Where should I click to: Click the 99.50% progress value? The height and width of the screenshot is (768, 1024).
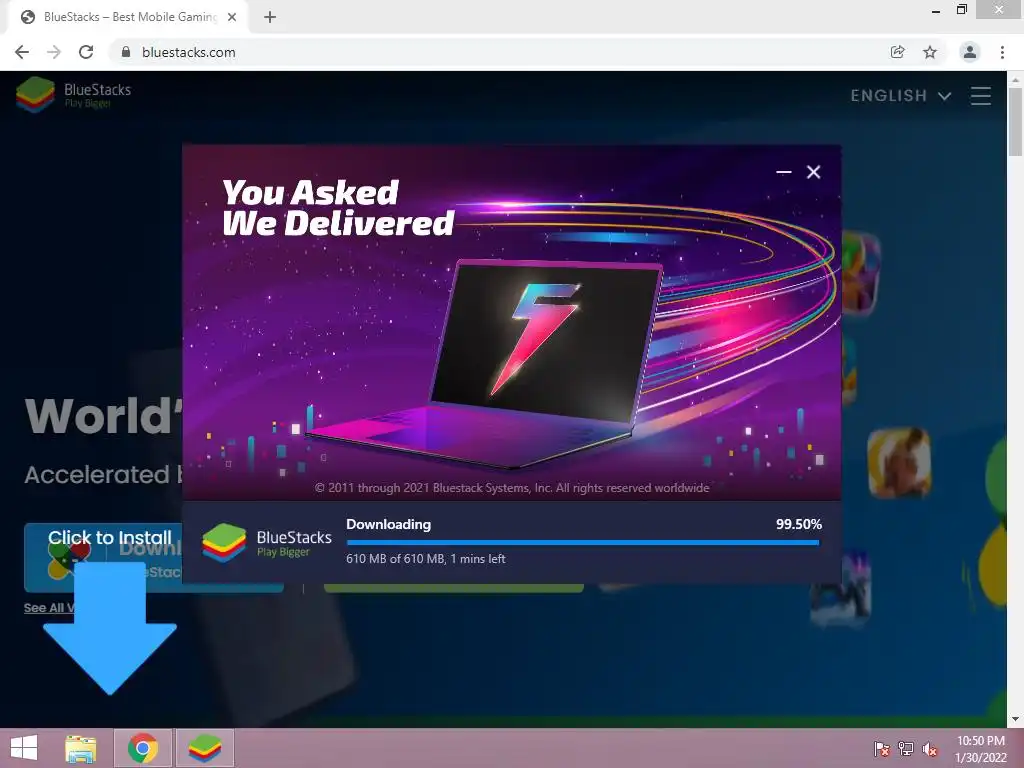(x=799, y=524)
